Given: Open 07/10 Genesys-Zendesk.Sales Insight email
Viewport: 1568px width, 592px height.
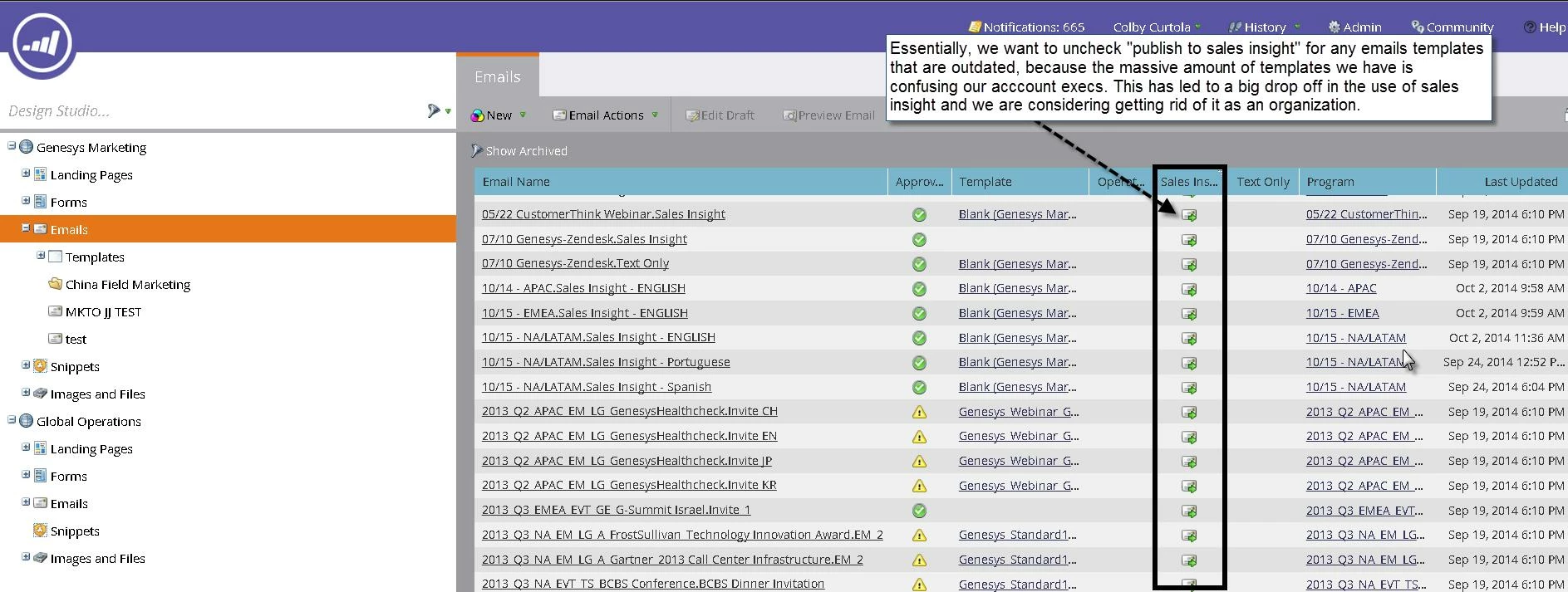Looking at the screenshot, I should click(584, 239).
